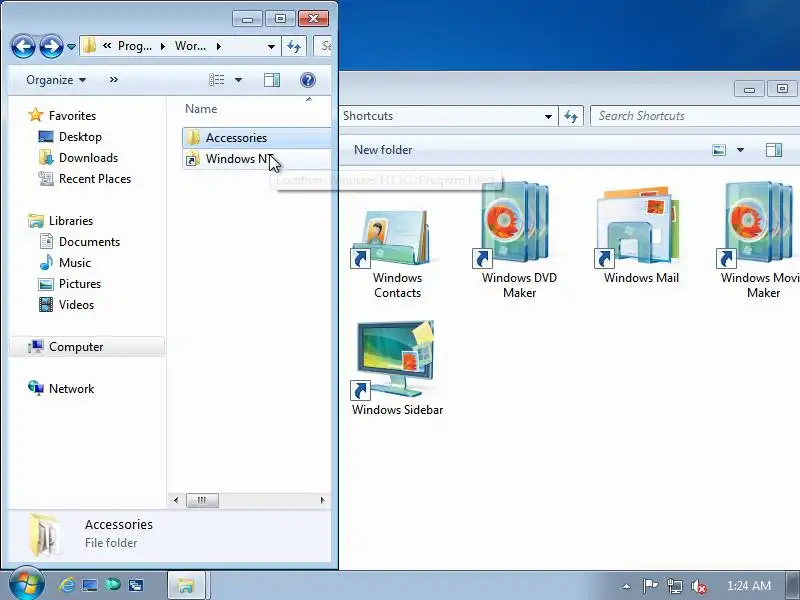This screenshot has width=800, height=600.
Task: Click the scroll left arrow in file list
Action: coord(176,500)
